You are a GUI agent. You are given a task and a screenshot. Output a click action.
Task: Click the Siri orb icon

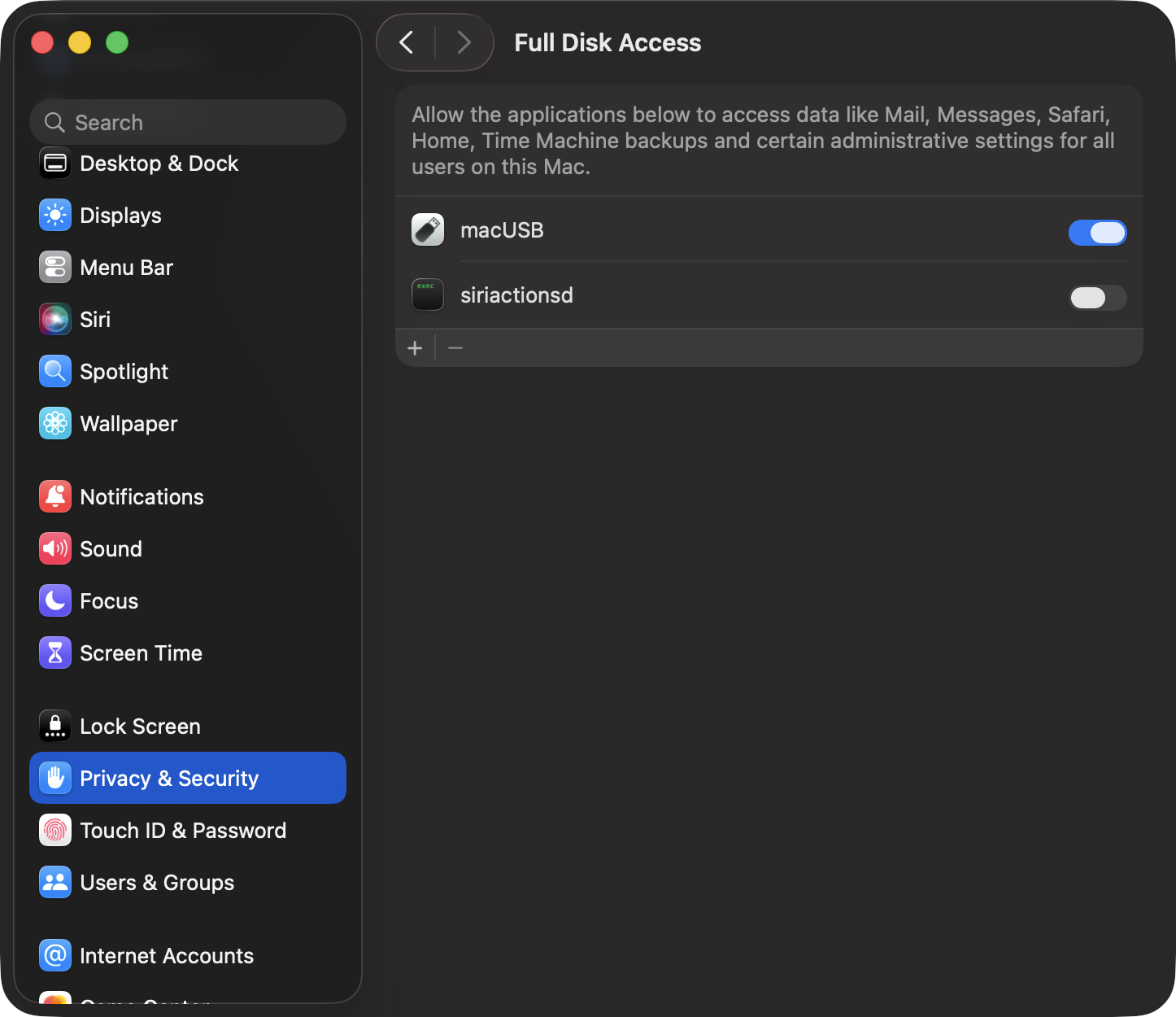click(x=55, y=320)
